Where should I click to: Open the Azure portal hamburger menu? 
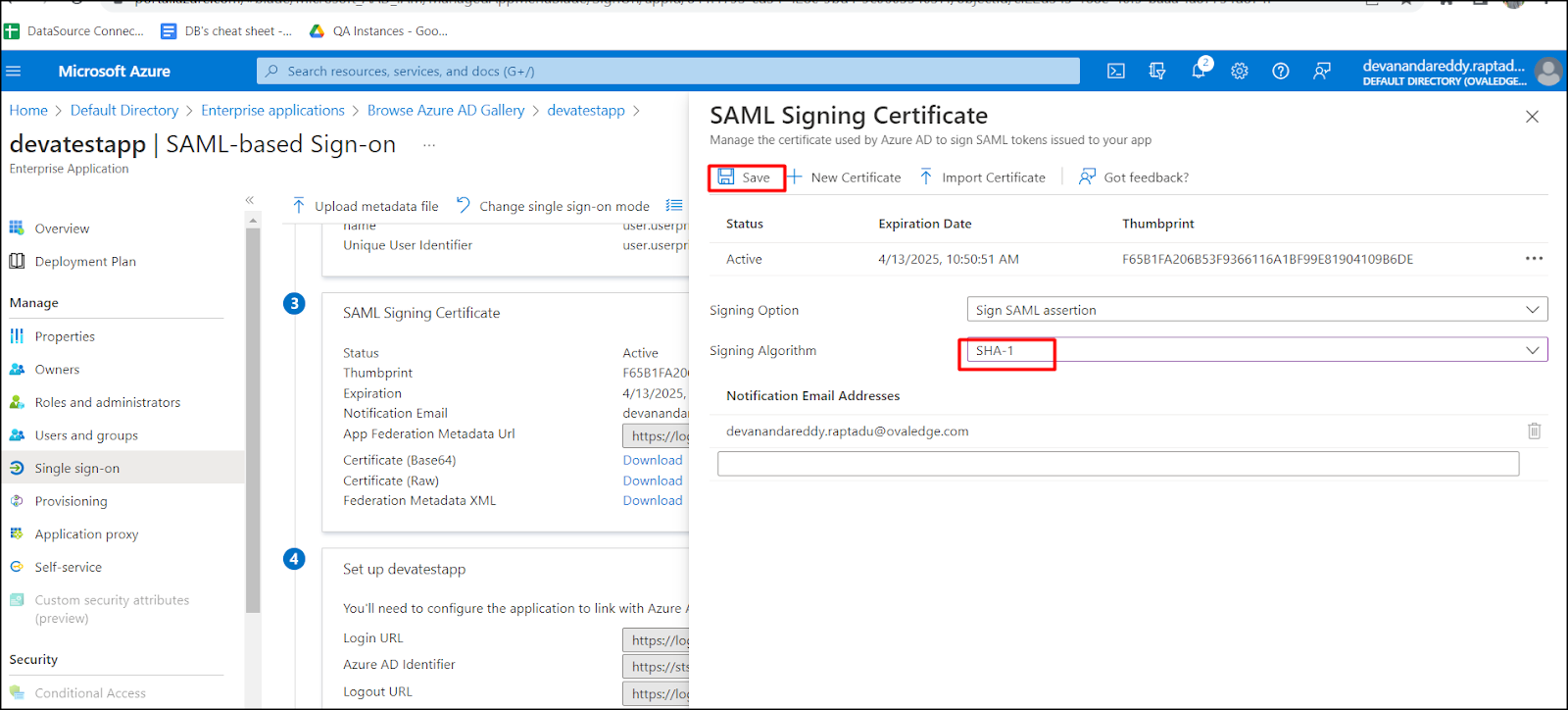14,71
